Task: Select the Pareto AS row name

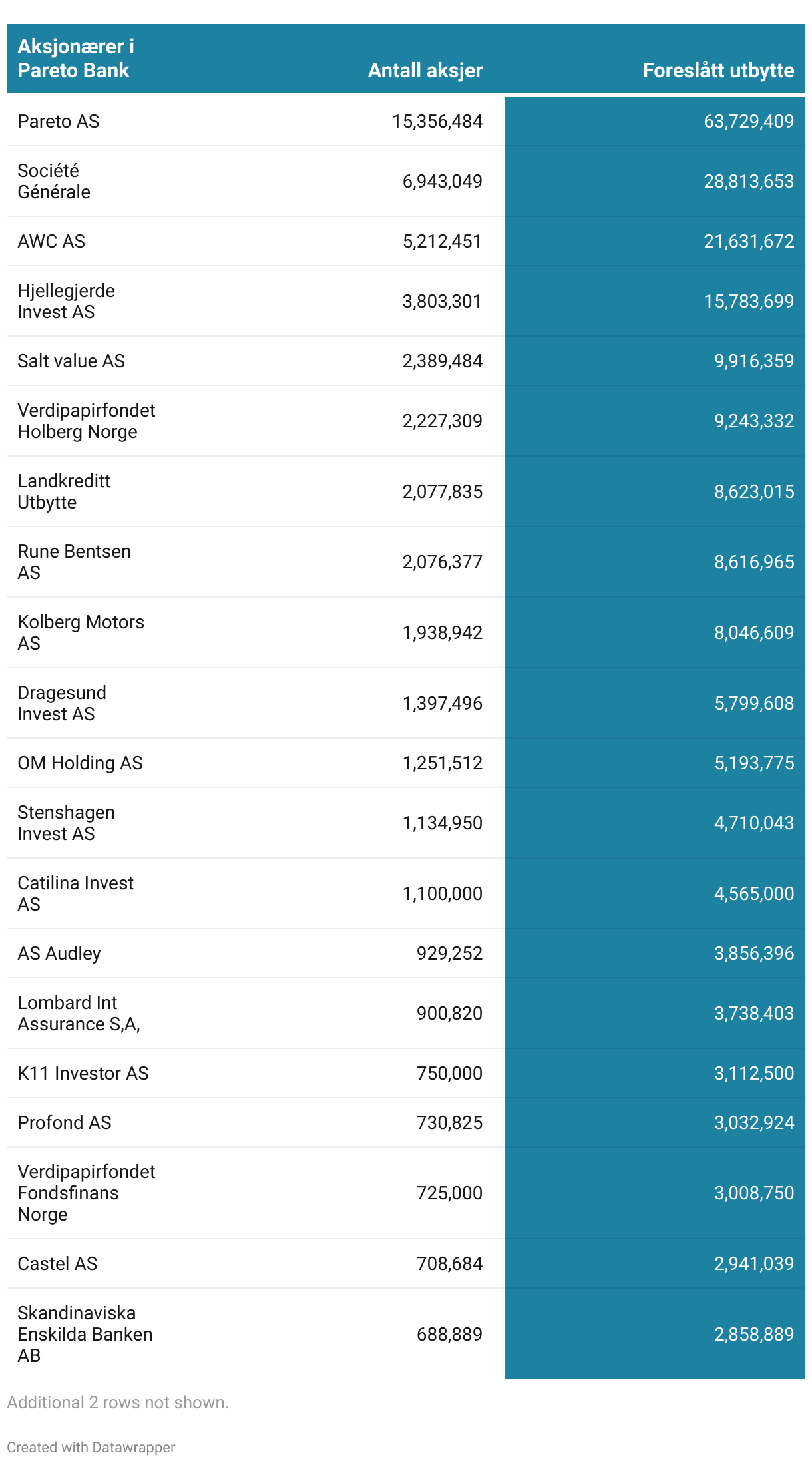Action: tap(59, 122)
